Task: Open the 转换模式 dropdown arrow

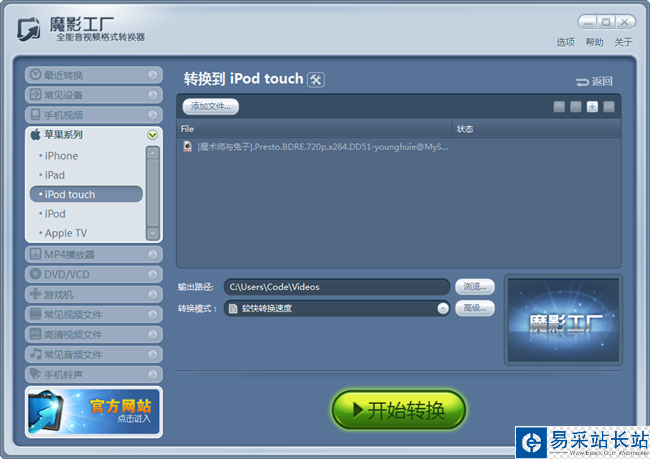Action: click(x=443, y=308)
